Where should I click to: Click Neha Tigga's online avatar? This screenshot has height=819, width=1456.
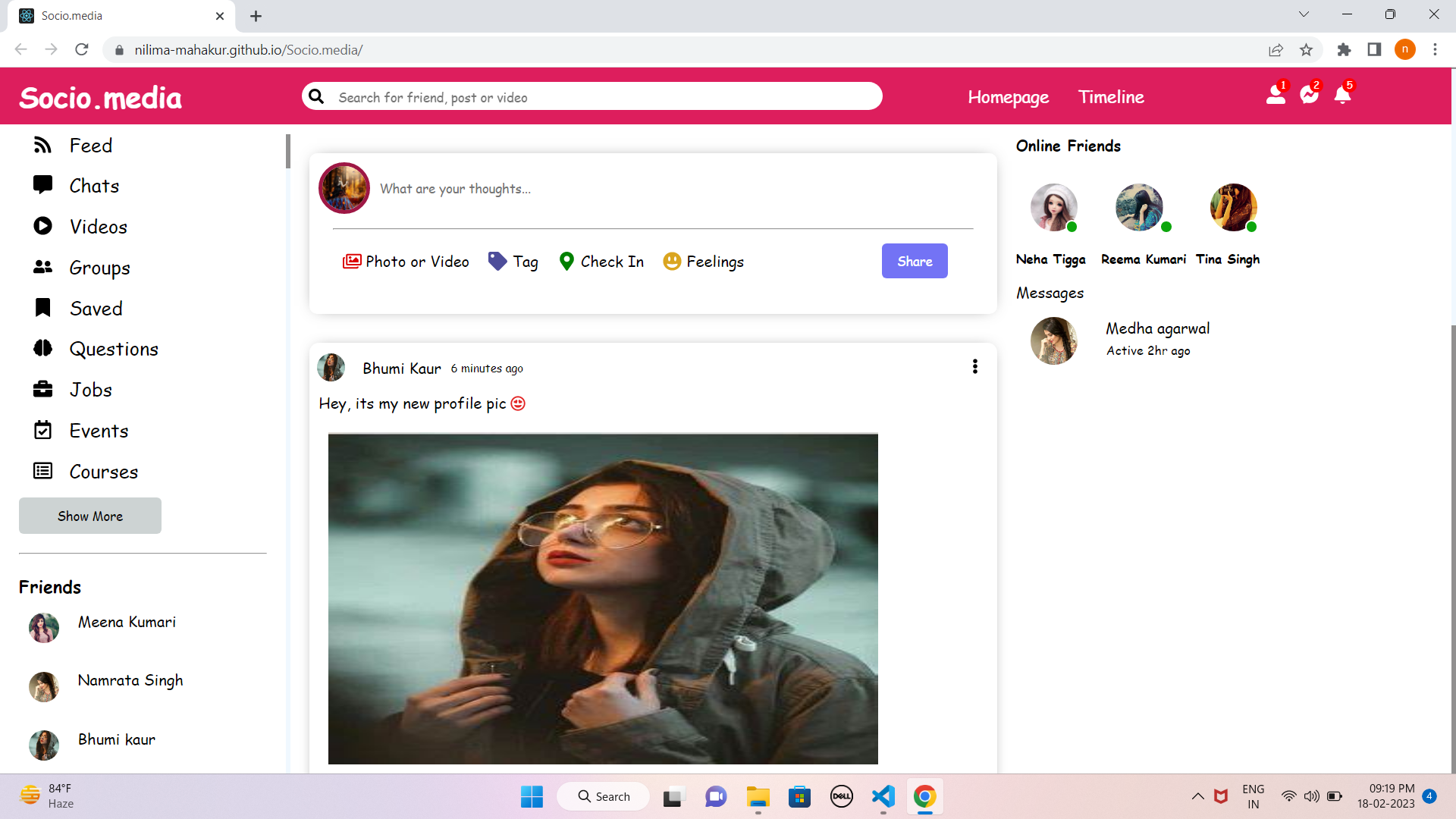tap(1053, 207)
